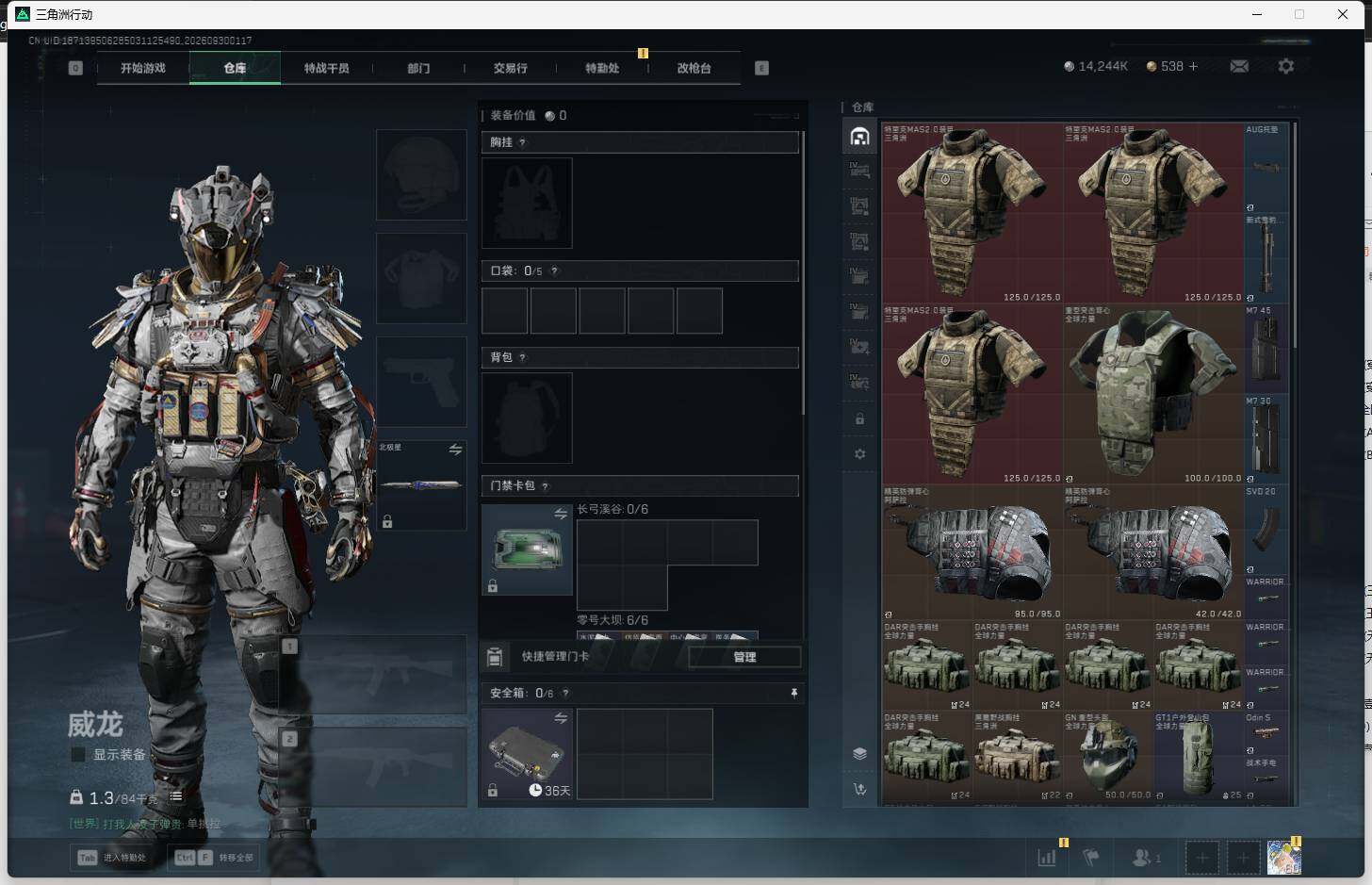Open the 特勤处 tab
The image size is (1372, 885).
tap(602, 68)
